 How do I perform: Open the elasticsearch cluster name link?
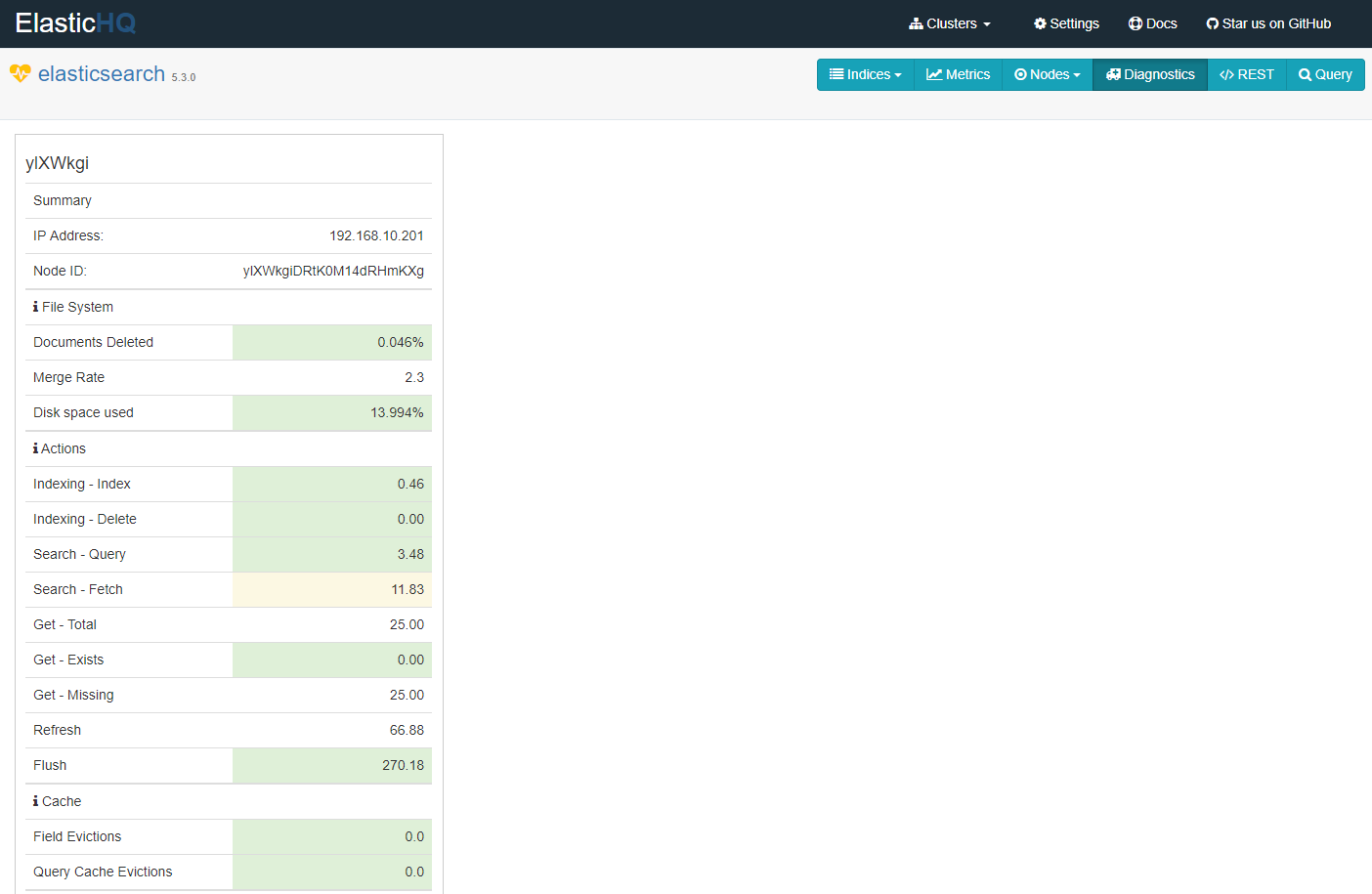102,74
